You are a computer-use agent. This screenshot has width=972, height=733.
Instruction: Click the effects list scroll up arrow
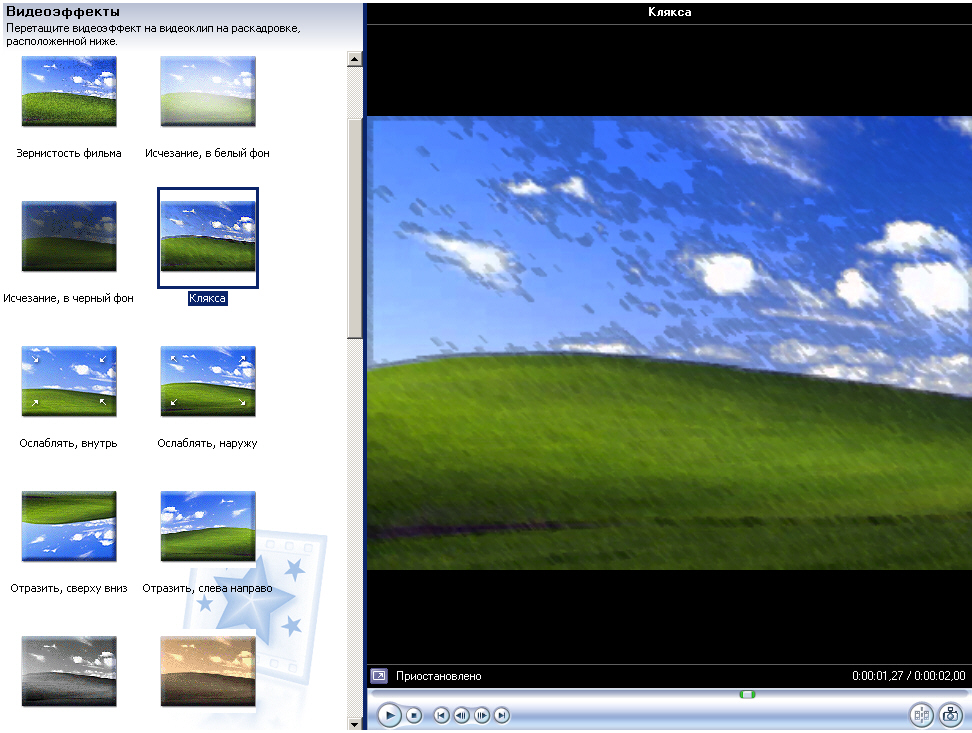(x=355, y=60)
